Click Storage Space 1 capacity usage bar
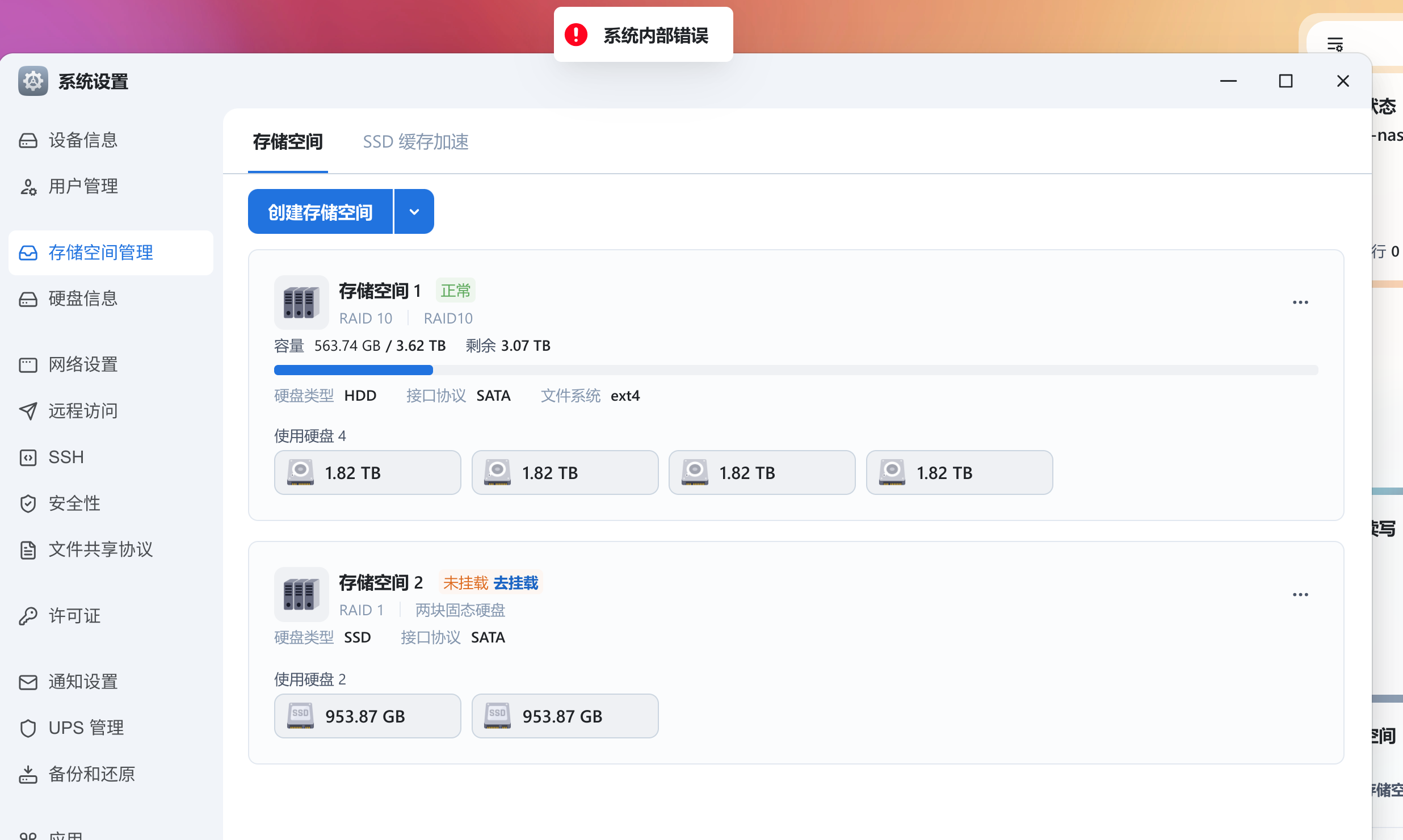This screenshot has width=1403, height=840. pos(796,370)
